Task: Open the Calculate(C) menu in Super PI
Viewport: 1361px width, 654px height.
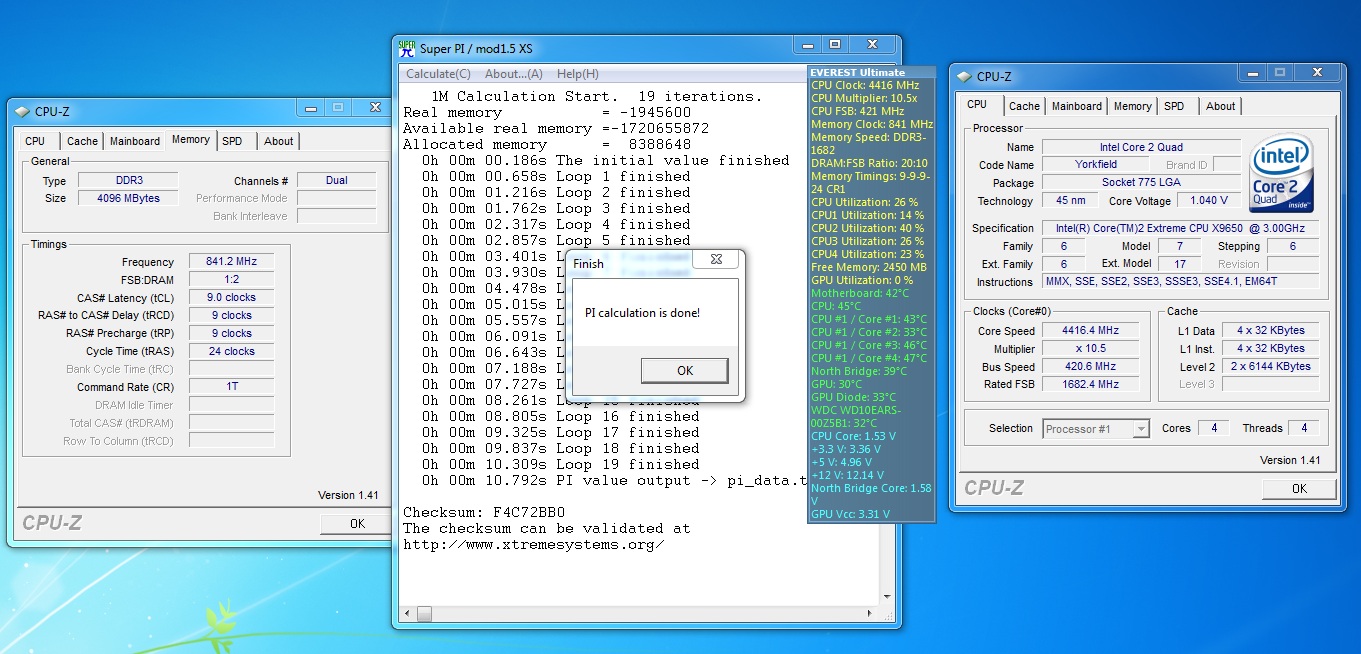Action: coord(438,74)
